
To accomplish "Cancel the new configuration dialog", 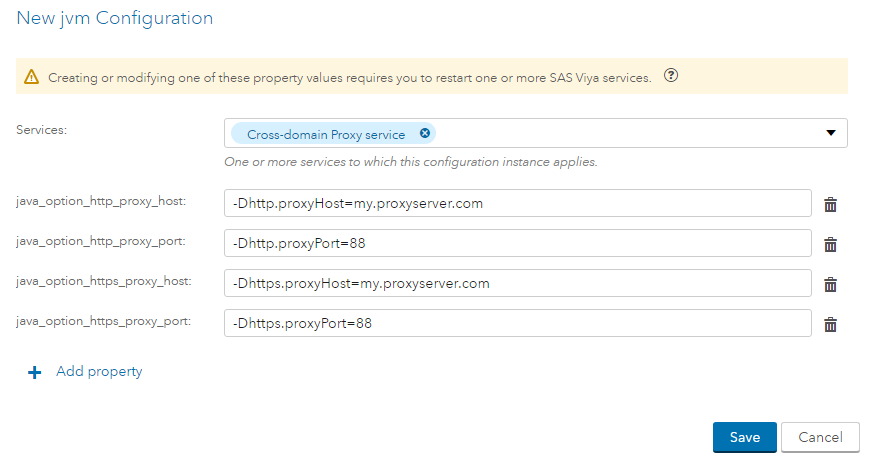I will 820,437.
